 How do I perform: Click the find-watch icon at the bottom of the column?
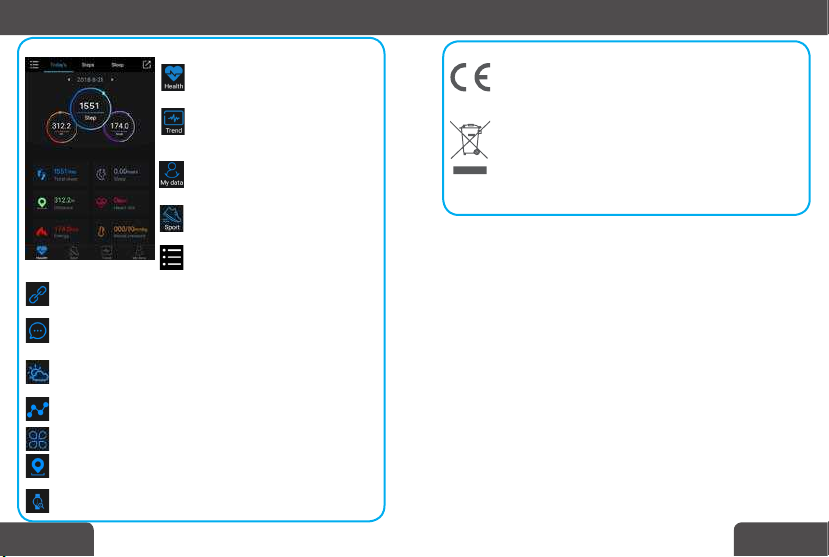pyautogui.click(x=38, y=501)
